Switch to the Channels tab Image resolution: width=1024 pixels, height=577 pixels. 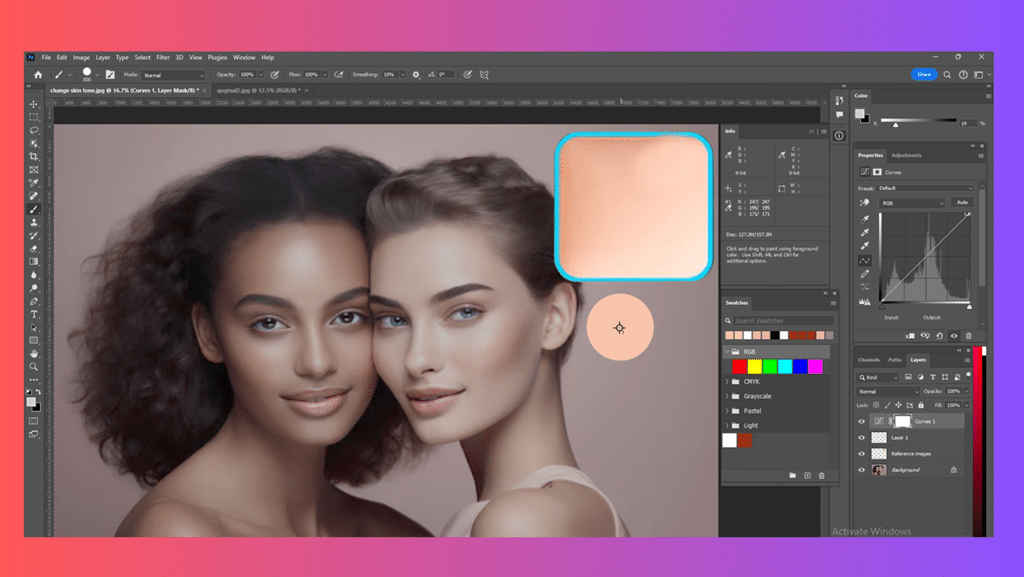tap(867, 360)
